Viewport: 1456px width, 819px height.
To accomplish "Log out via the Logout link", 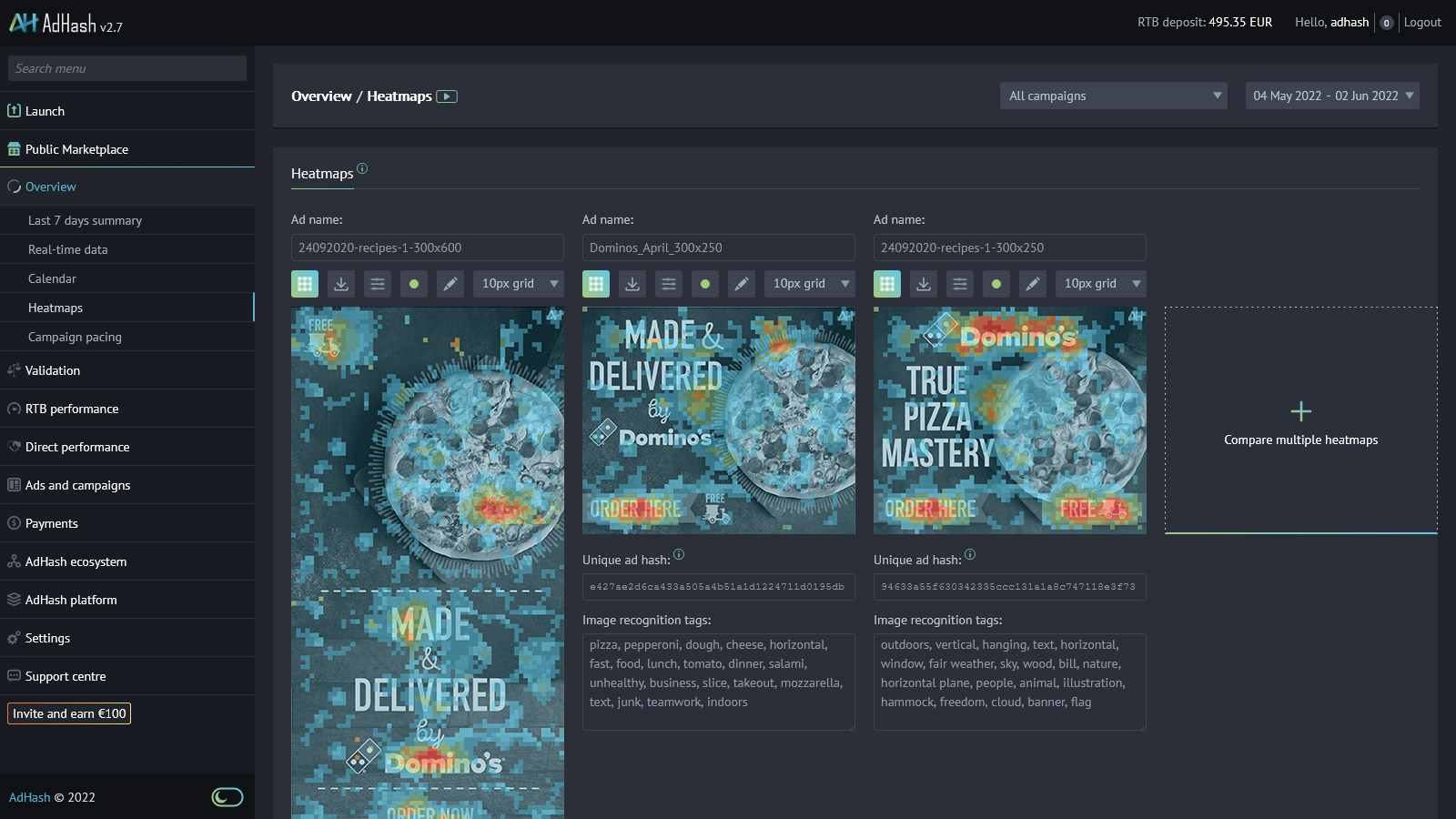I will (x=1422, y=22).
